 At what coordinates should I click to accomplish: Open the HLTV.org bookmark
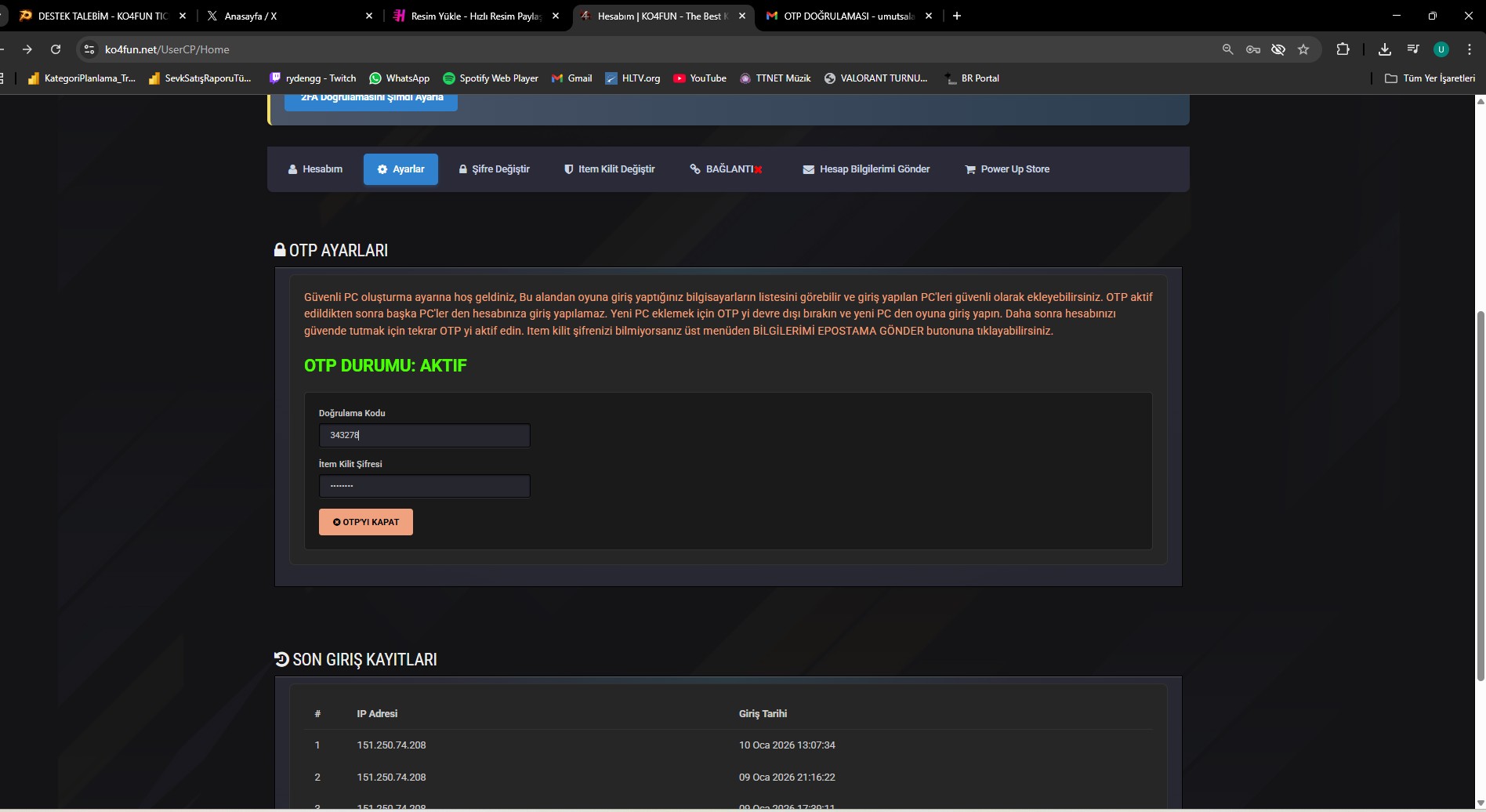[x=632, y=78]
